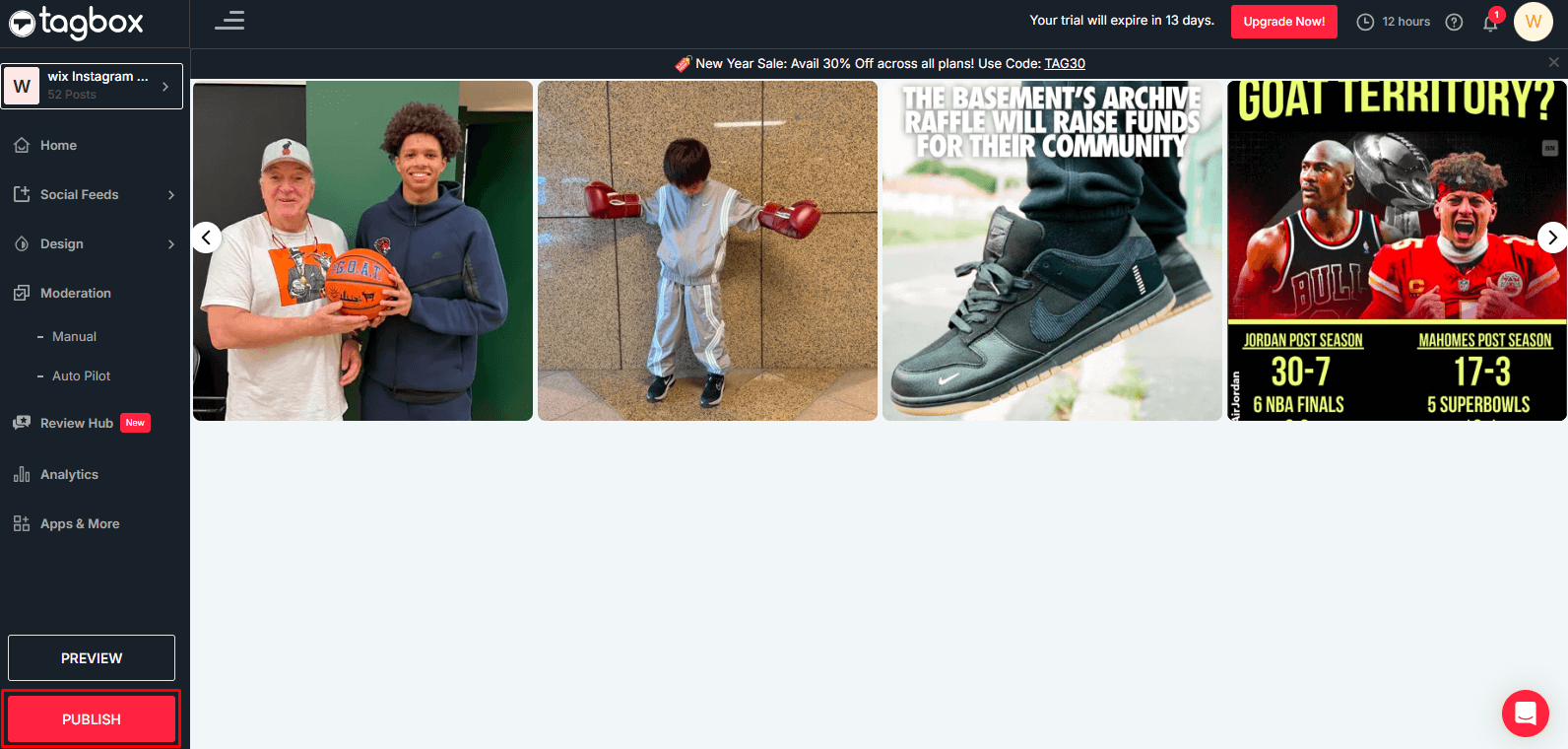Click the tagbox logo
The image size is (1568, 749).
click(x=77, y=23)
